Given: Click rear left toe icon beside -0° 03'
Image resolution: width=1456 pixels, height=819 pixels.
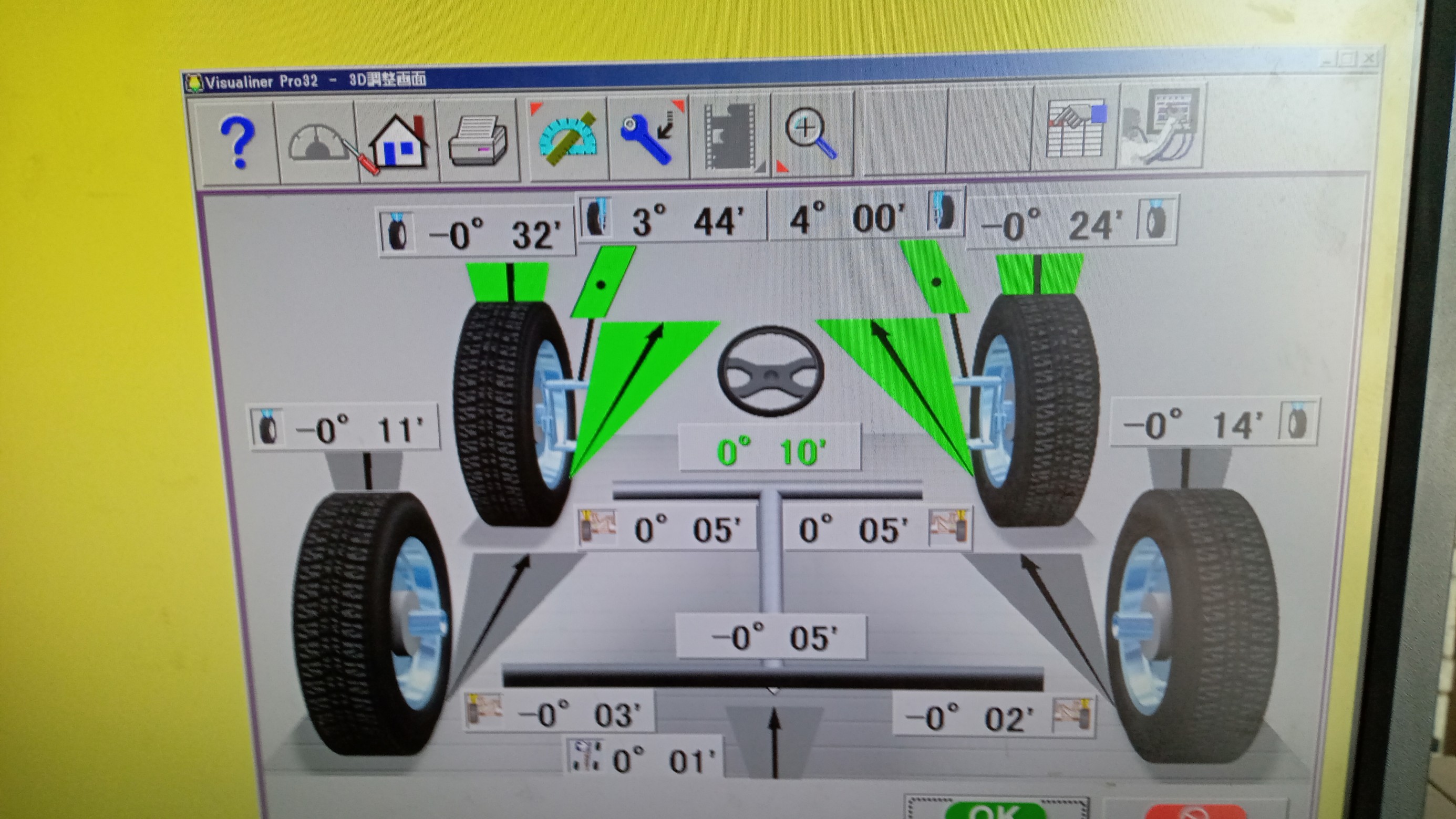Looking at the screenshot, I should pyautogui.click(x=484, y=711).
